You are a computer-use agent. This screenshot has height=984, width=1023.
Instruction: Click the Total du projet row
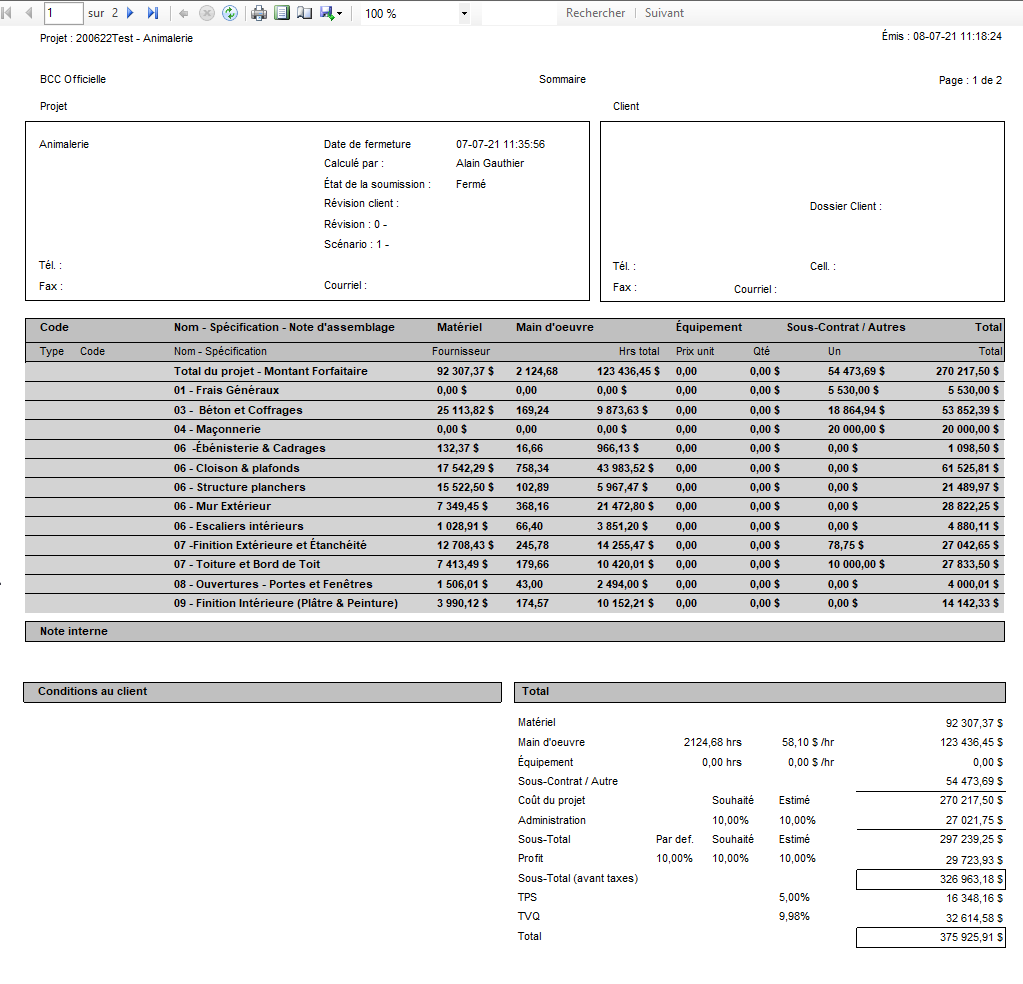pyautogui.click(x=270, y=371)
